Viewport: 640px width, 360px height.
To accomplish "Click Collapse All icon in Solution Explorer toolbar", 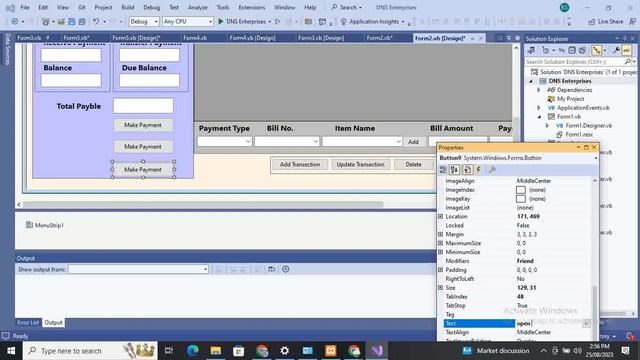I will tap(572, 50).
